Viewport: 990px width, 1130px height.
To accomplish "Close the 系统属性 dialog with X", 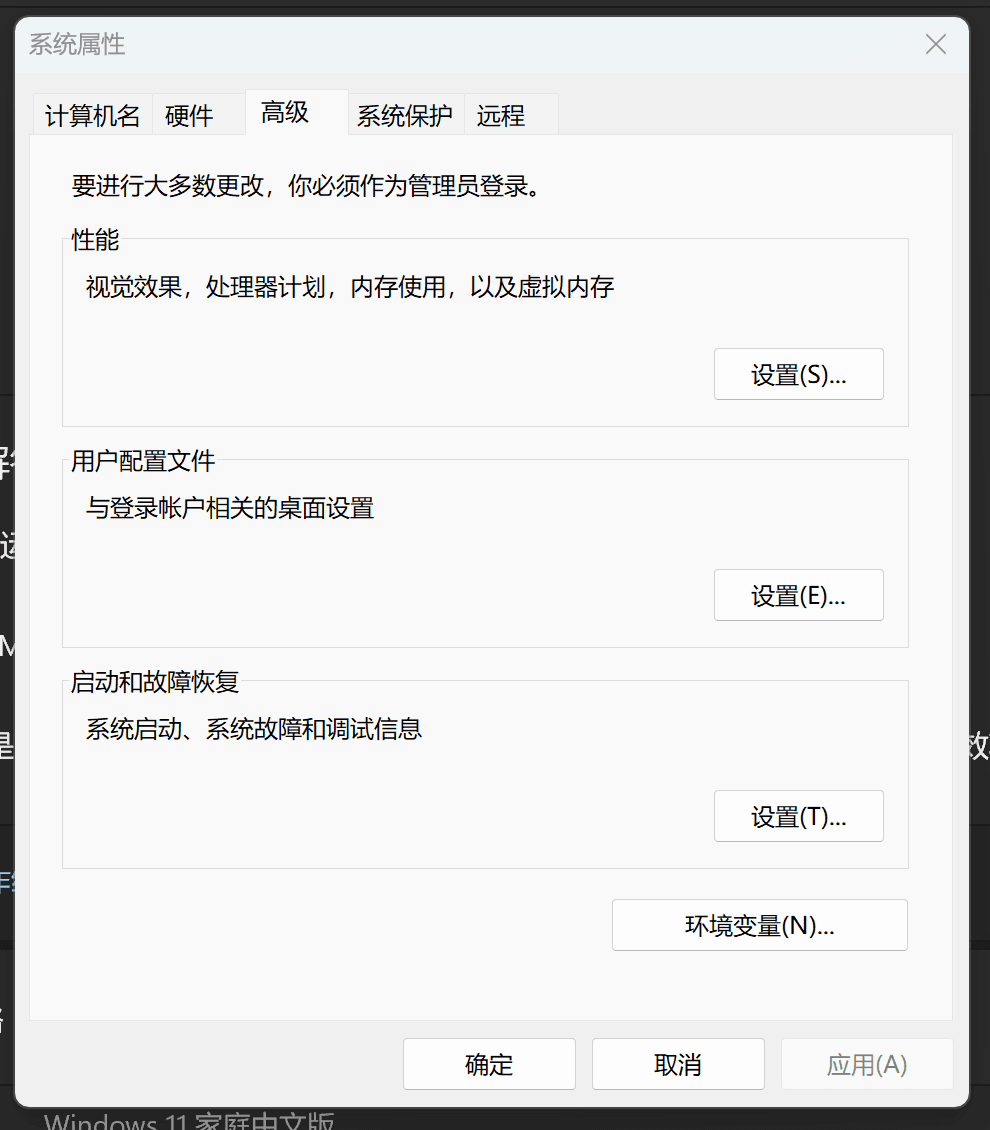I will pyautogui.click(x=935, y=44).
